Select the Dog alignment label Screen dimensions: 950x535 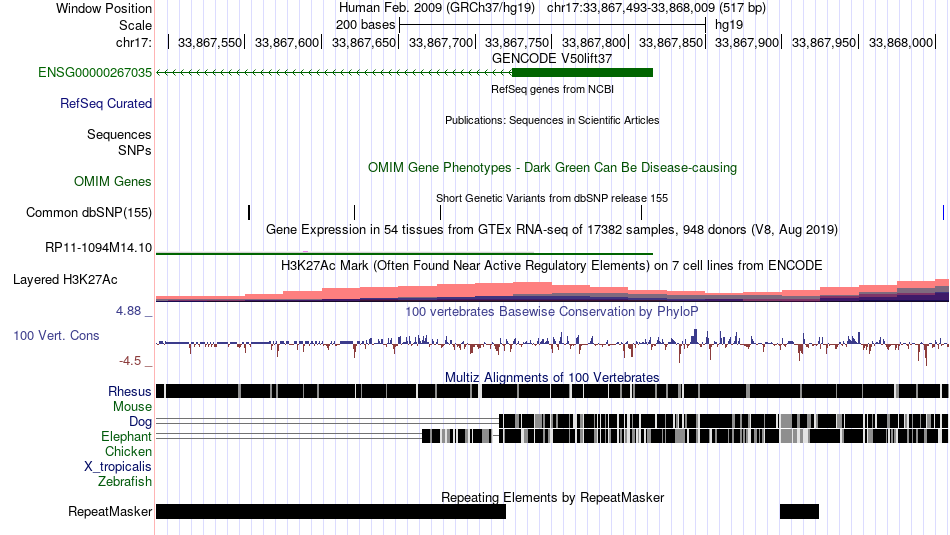(141, 422)
